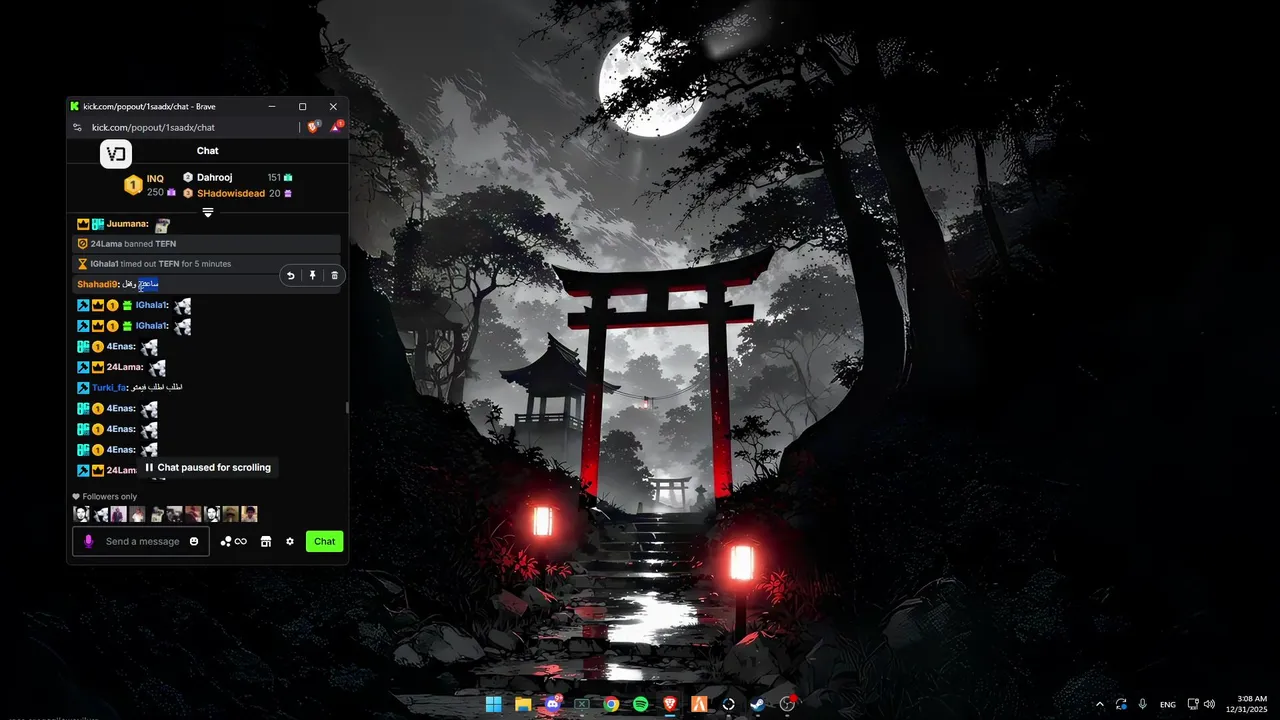Open site settings icon left of URL
Viewport: 1280px width, 720px height.
click(x=77, y=127)
